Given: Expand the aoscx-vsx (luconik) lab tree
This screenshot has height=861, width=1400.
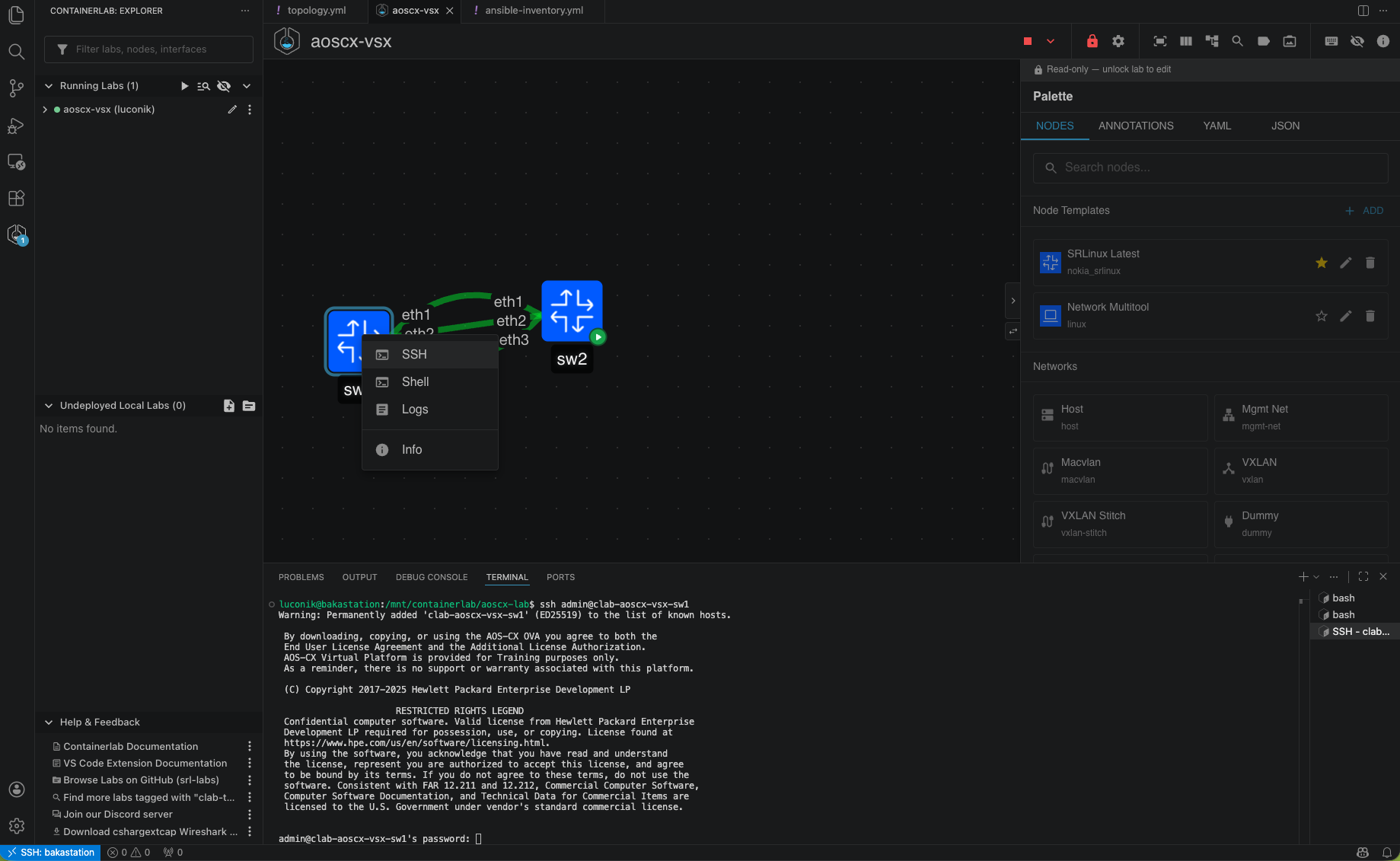Looking at the screenshot, I should point(45,110).
